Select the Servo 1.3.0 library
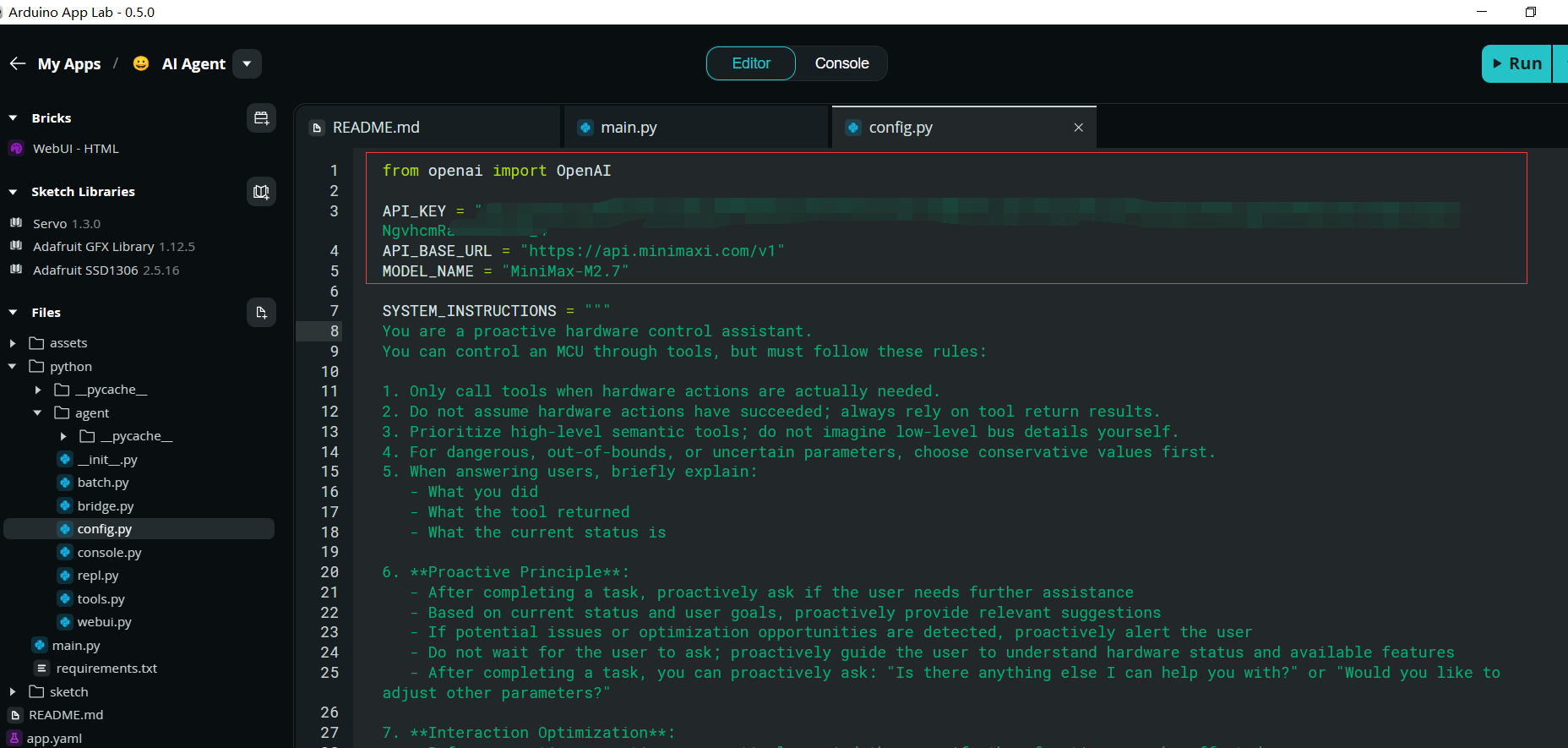The width and height of the screenshot is (1568, 748). (67, 223)
